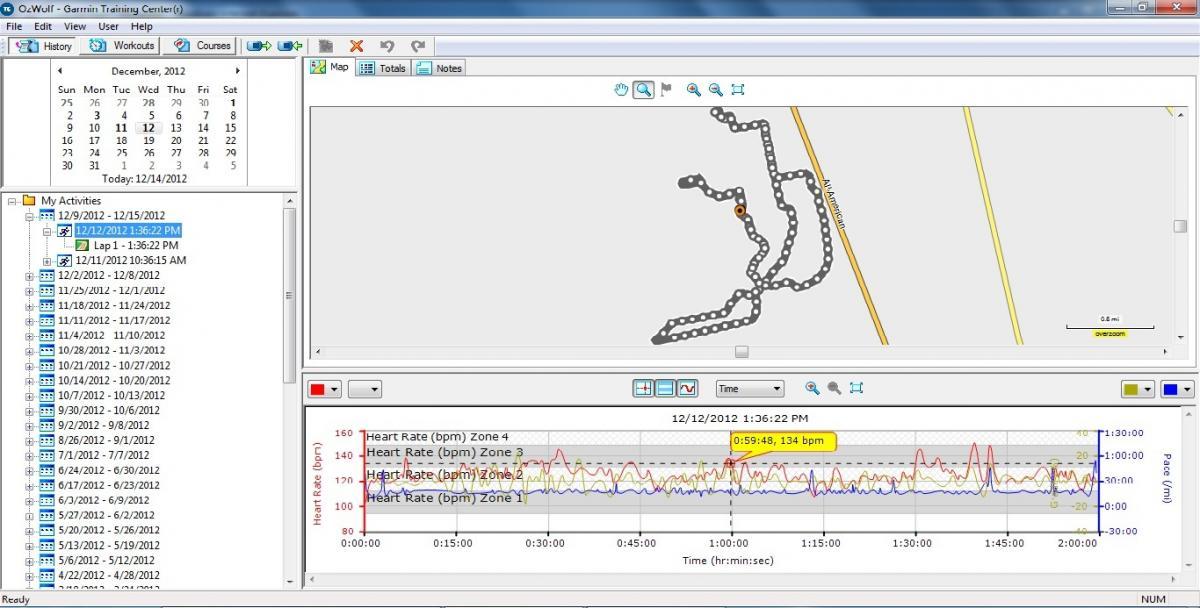This screenshot has height=608, width=1200.
Task: Toggle the crosshair tracking button above the chart
Action: 644,388
